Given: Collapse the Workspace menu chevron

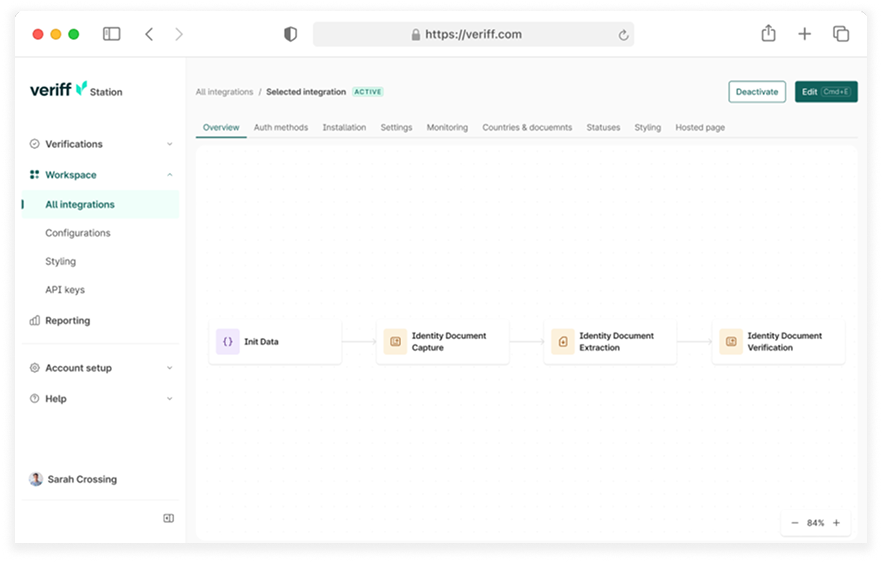Looking at the screenshot, I should click(169, 174).
